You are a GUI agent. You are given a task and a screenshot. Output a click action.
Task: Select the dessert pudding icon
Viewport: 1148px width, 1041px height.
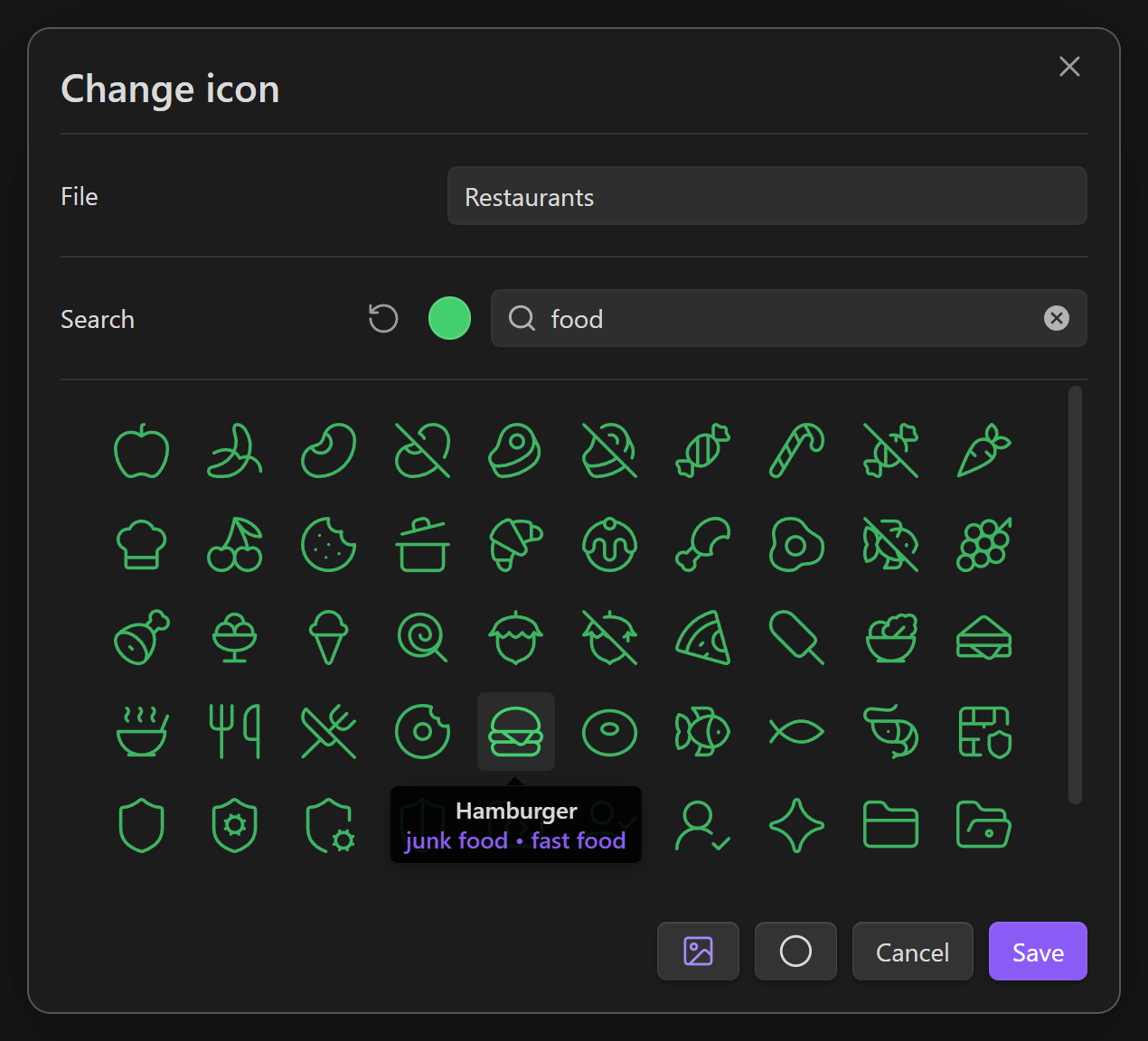coord(609,544)
